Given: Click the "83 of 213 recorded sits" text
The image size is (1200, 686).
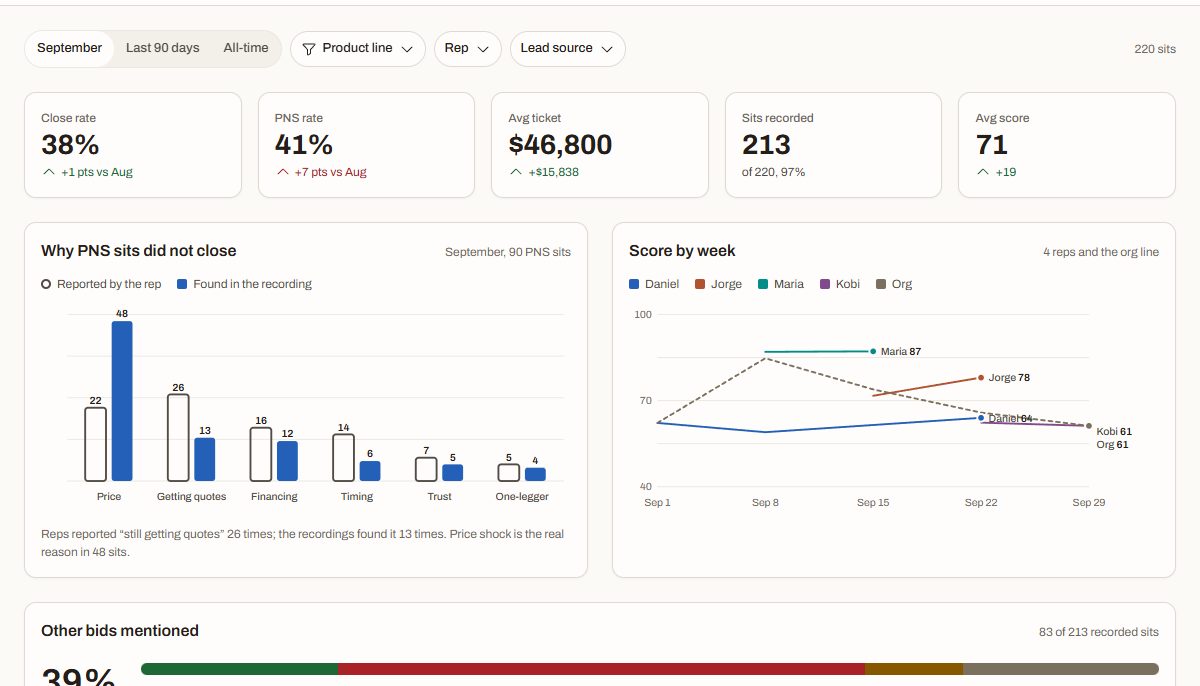Looking at the screenshot, I should (1099, 632).
